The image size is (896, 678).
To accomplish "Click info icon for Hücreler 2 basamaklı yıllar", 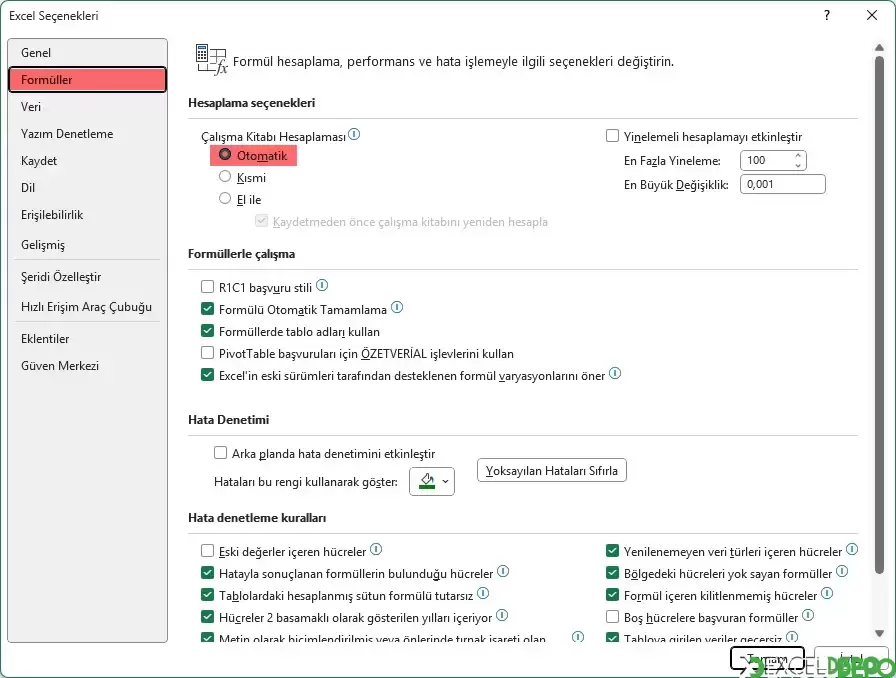I will click(502, 615).
